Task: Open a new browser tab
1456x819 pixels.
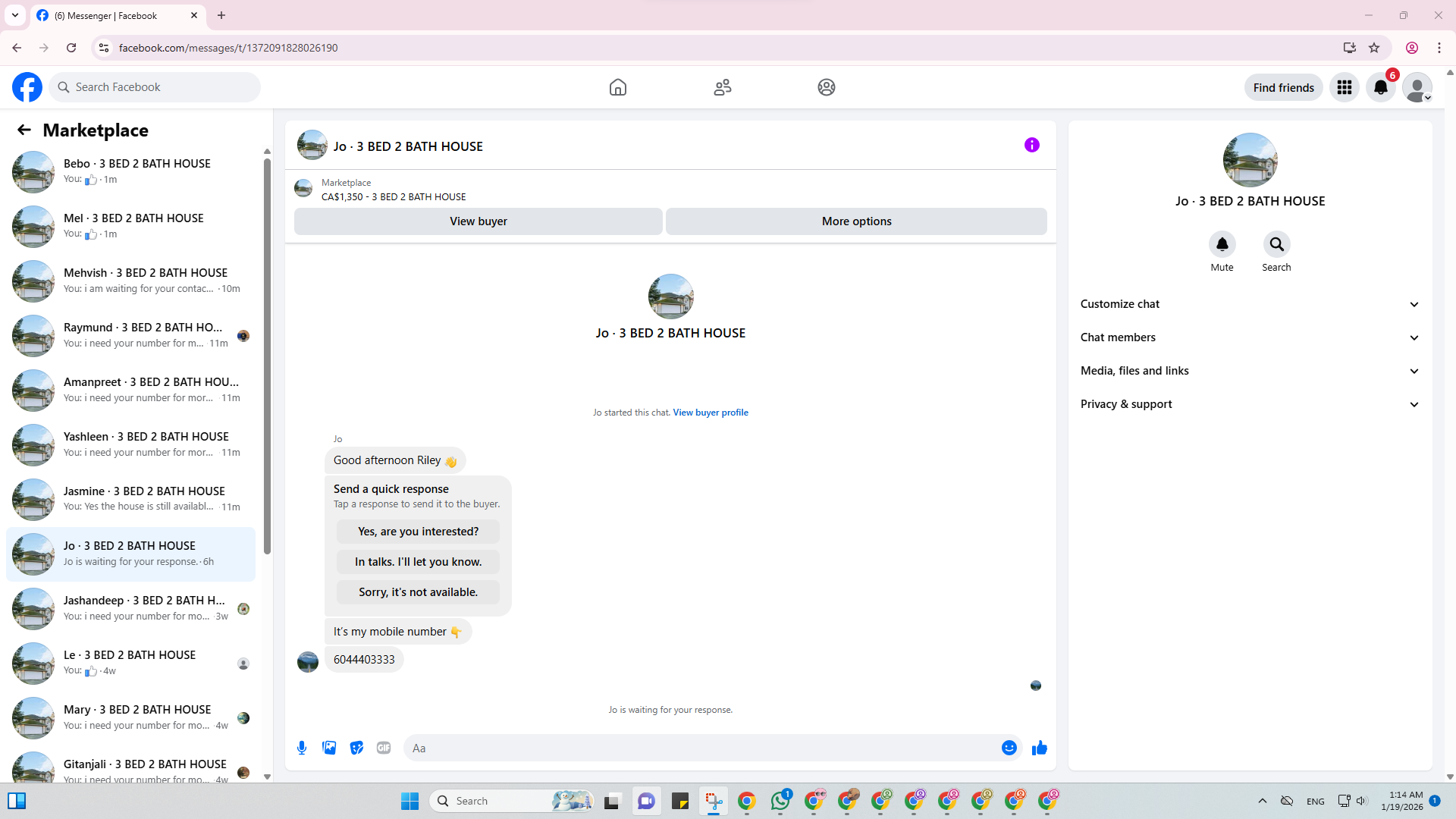Action: (x=221, y=15)
